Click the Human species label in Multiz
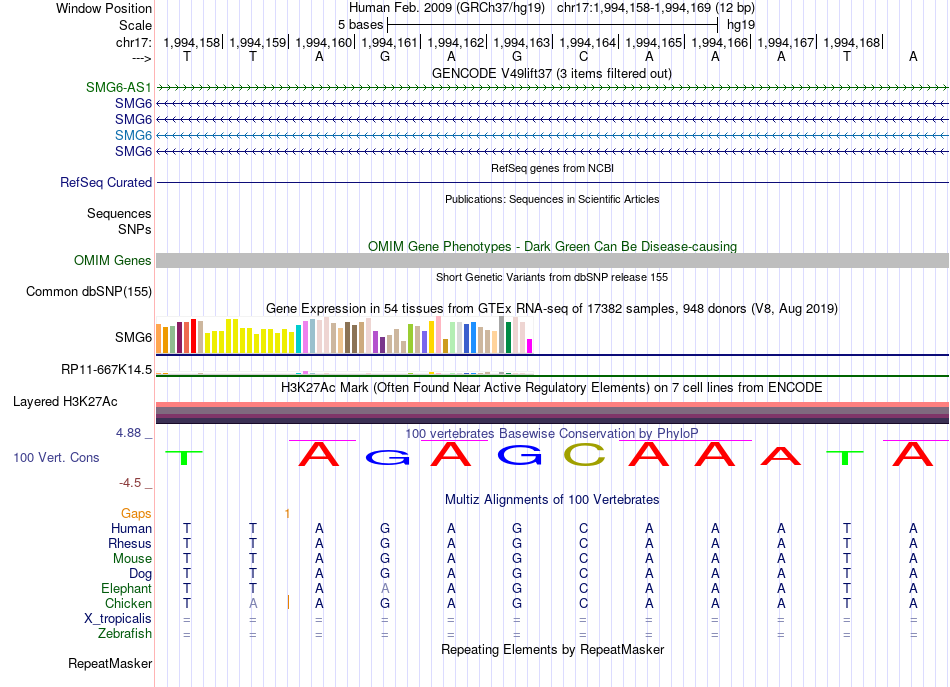950x687 pixels. click(131, 528)
